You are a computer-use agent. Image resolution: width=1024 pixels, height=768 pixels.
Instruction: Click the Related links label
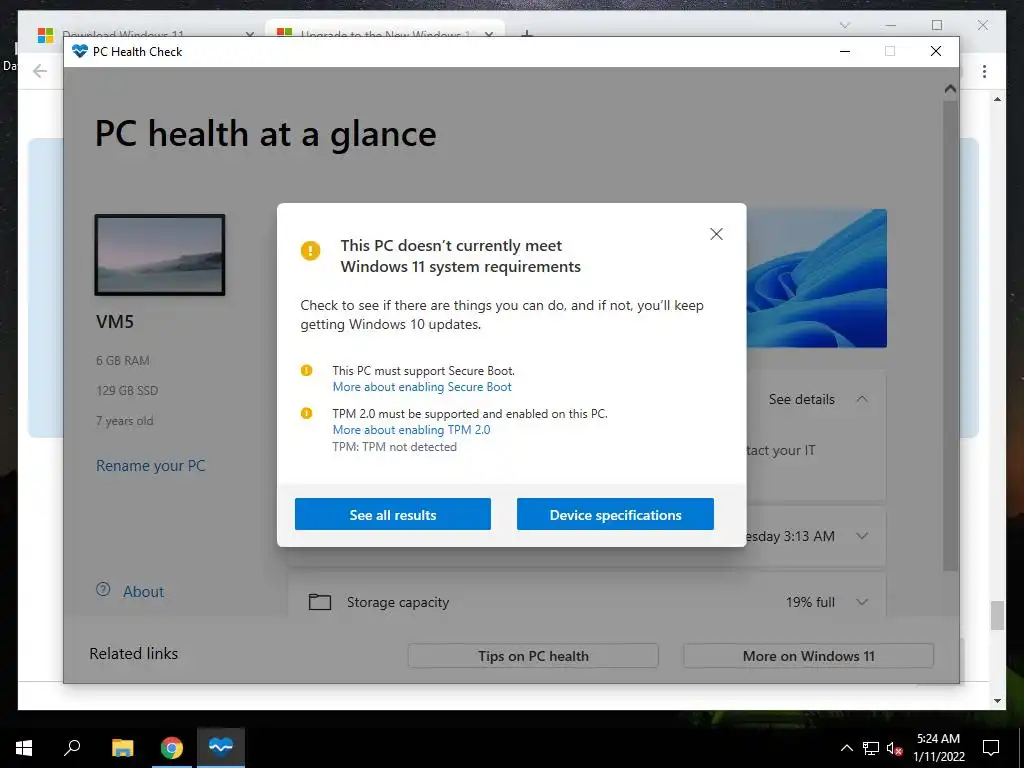133,654
